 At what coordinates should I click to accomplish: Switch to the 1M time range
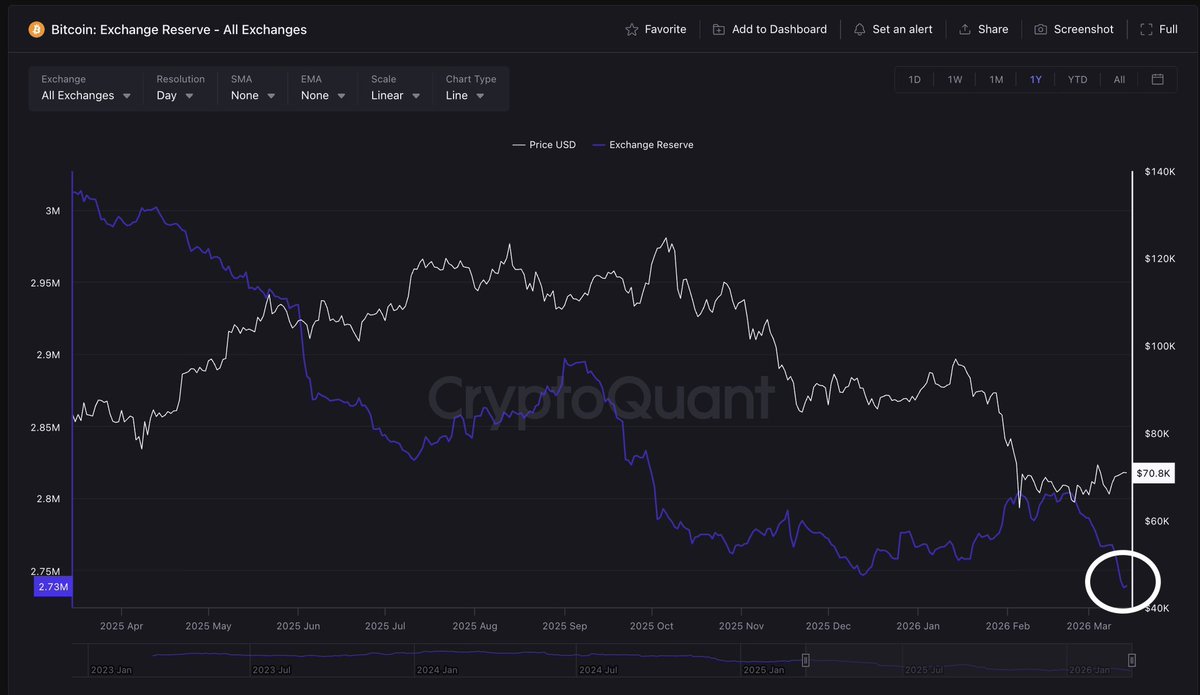(995, 78)
